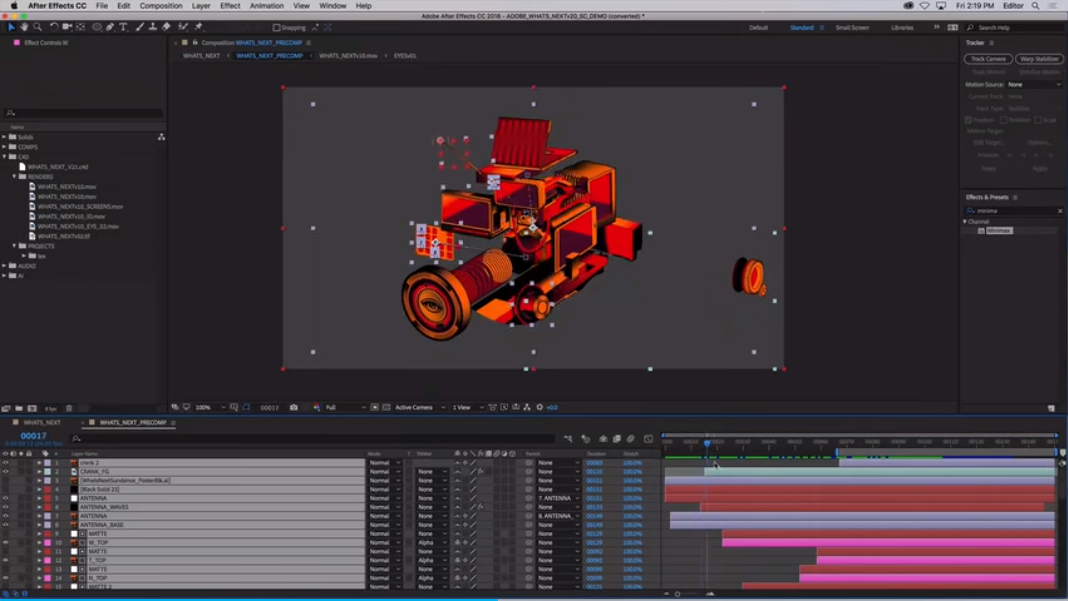Toggle visibility of the W_TOP layer
Screen dimensions: 1068x601
[x=5, y=543]
